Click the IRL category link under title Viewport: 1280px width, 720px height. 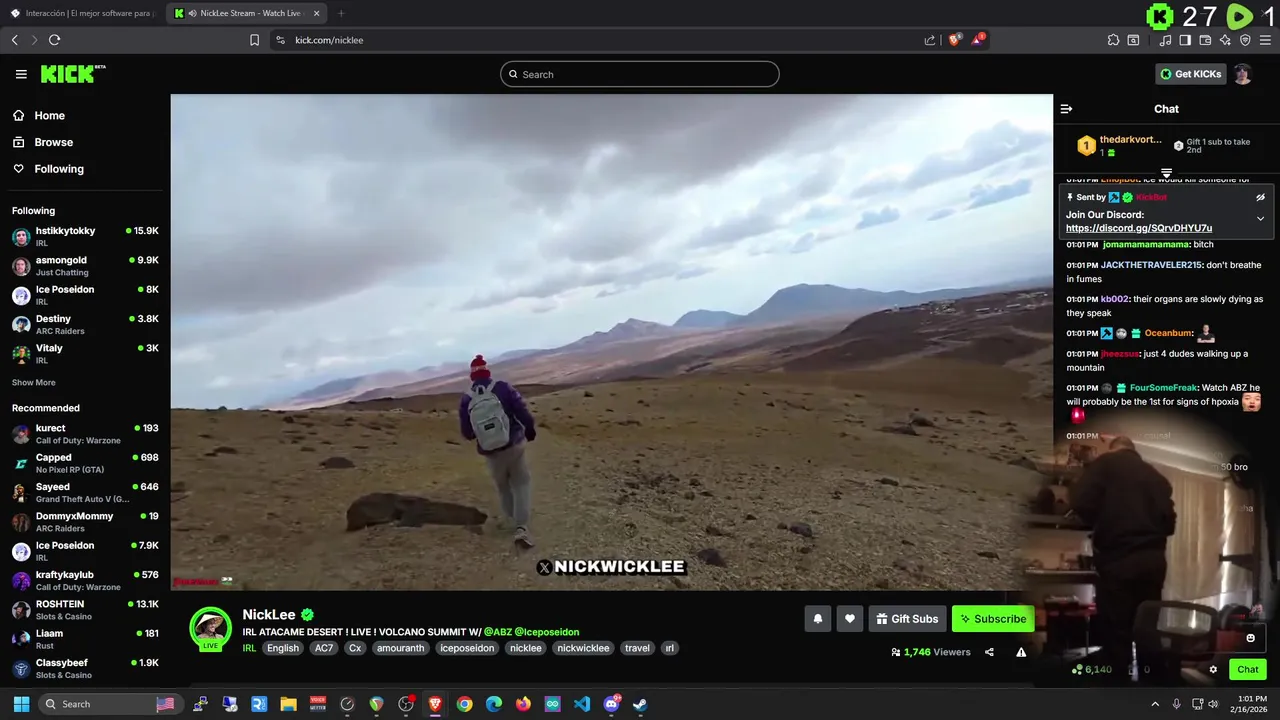point(249,648)
